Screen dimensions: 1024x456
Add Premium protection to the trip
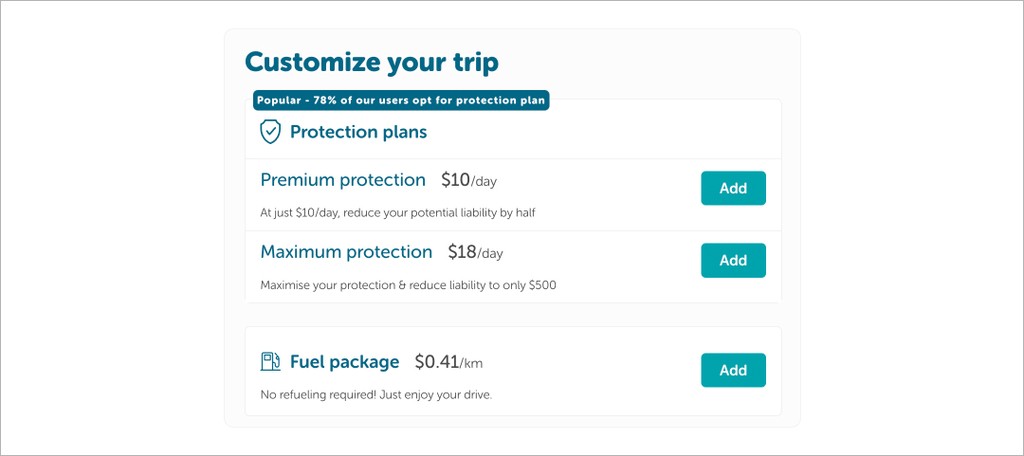click(x=733, y=188)
